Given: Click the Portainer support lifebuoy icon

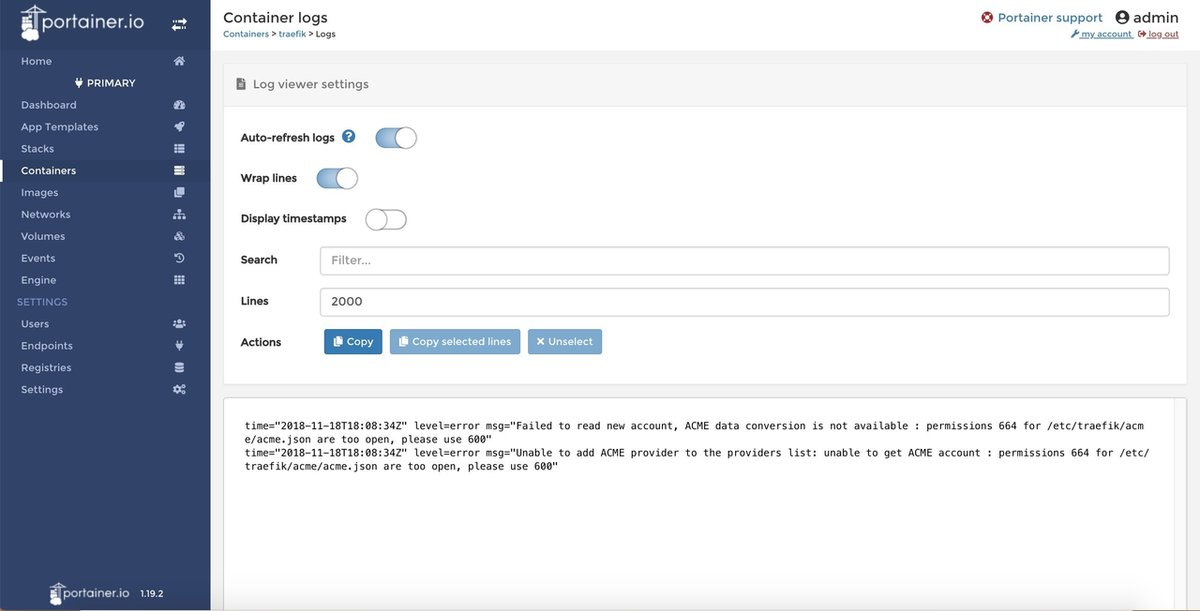Looking at the screenshot, I should click(987, 18).
